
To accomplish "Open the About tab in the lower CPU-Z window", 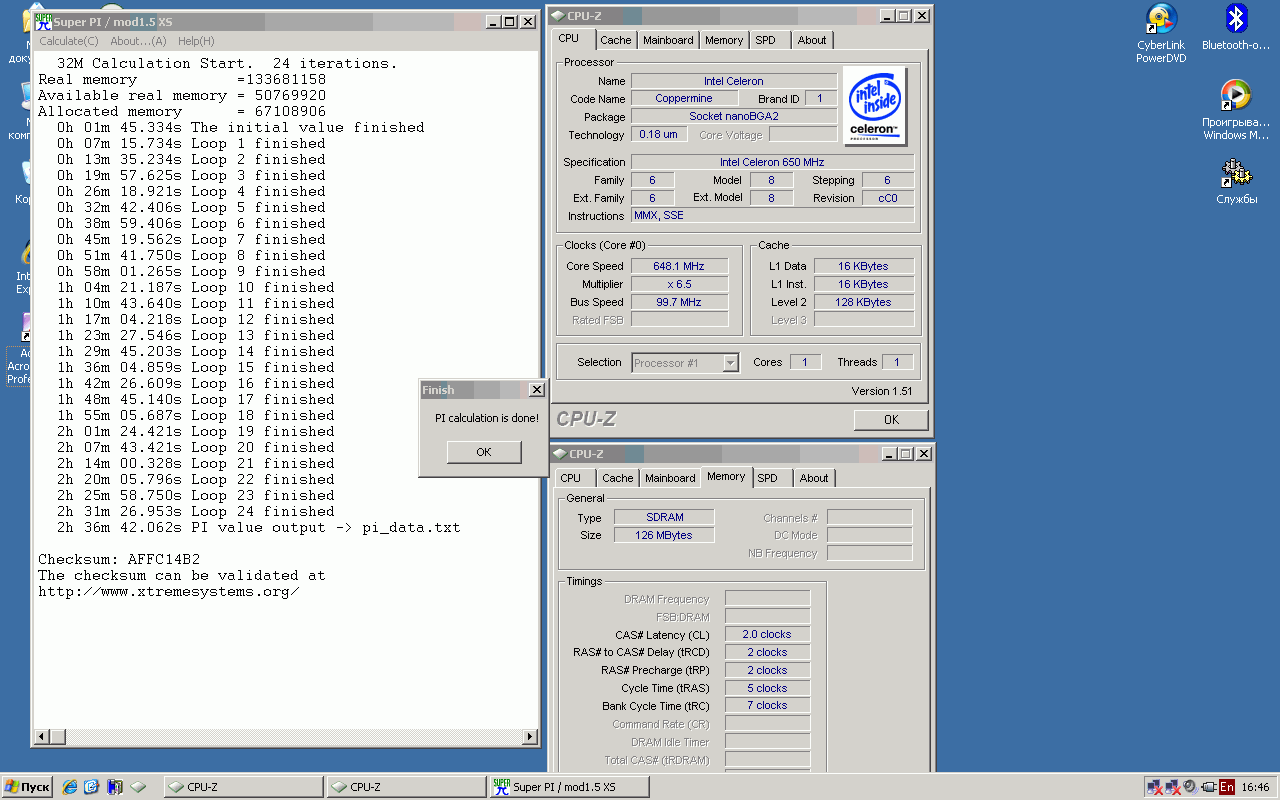I will tap(814, 478).
